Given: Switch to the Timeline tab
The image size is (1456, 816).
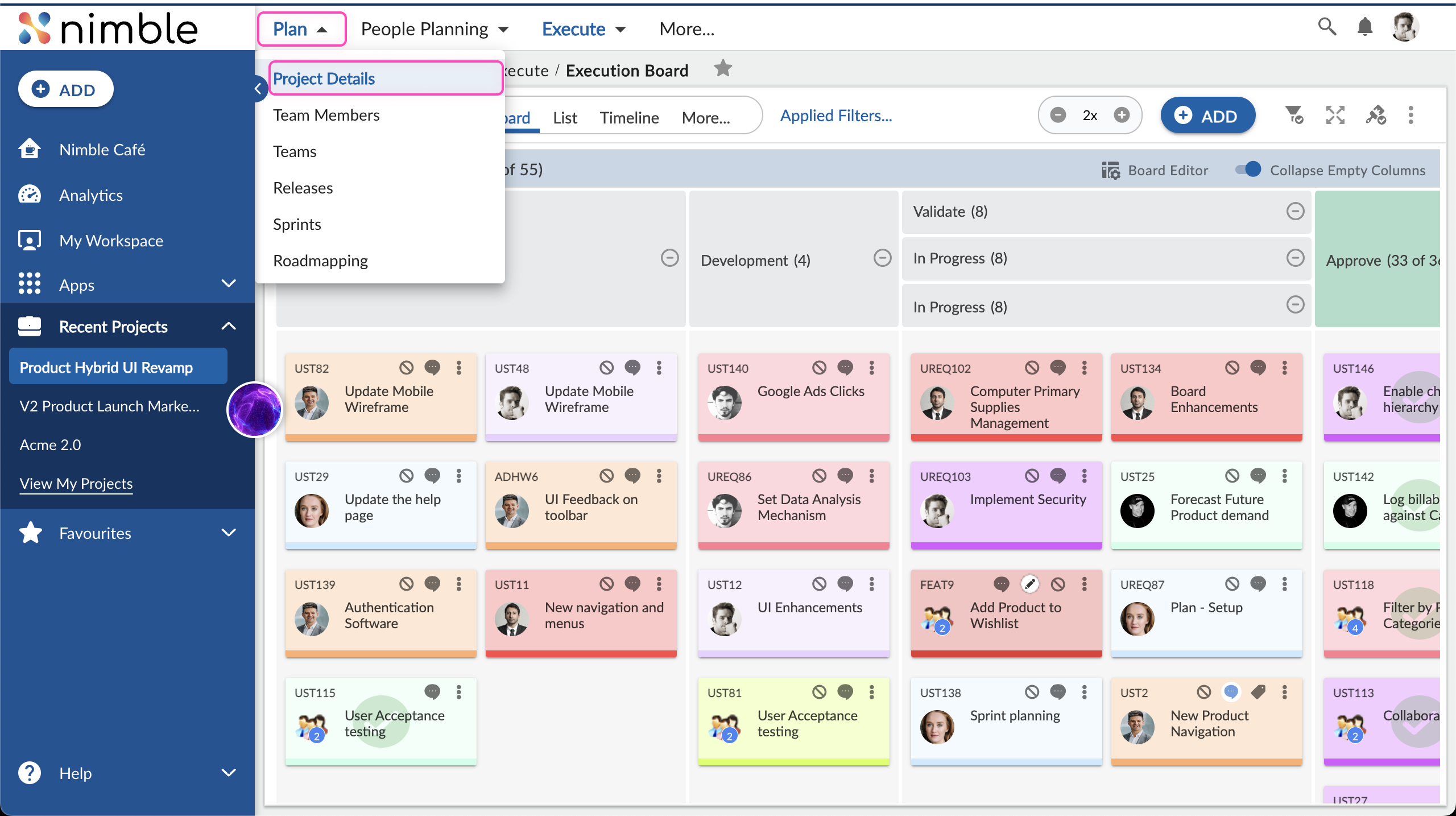Looking at the screenshot, I should coord(629,117).
